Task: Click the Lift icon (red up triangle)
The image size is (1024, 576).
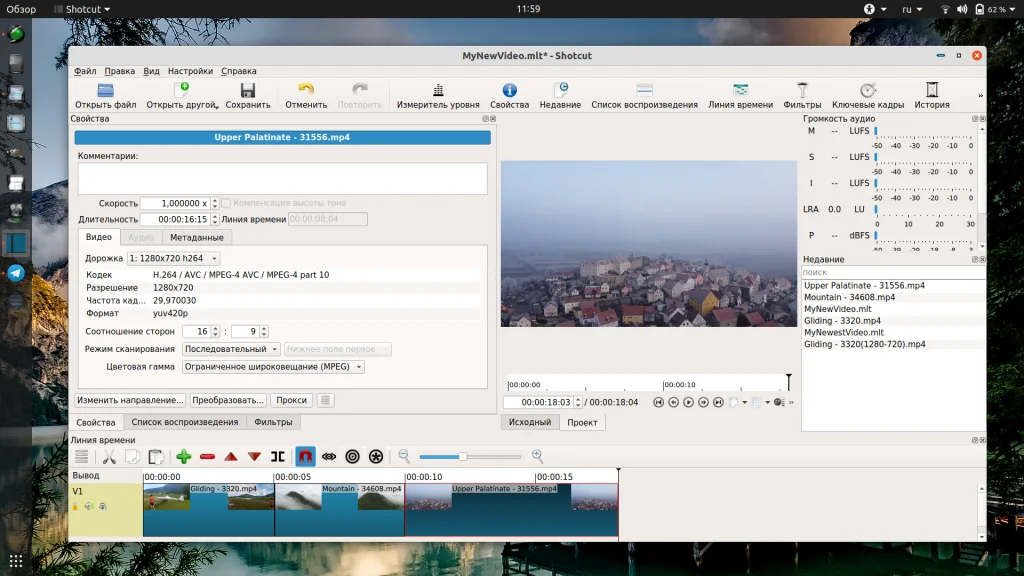Action: pos(231,457)
